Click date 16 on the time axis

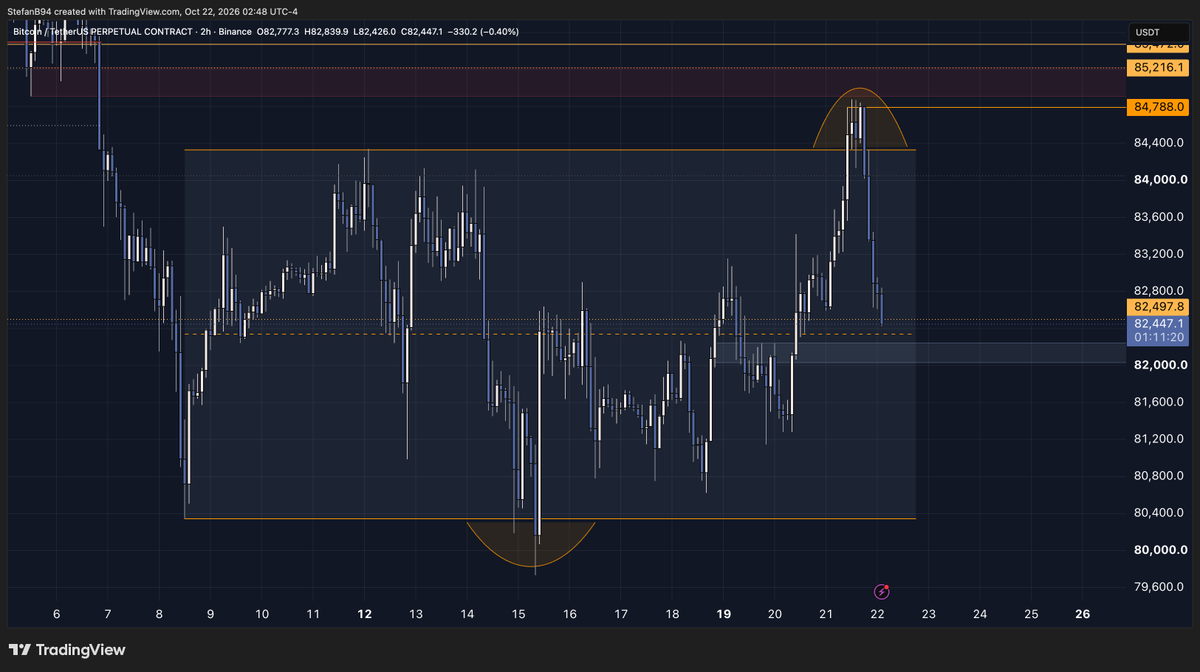(x=570, y=614)
